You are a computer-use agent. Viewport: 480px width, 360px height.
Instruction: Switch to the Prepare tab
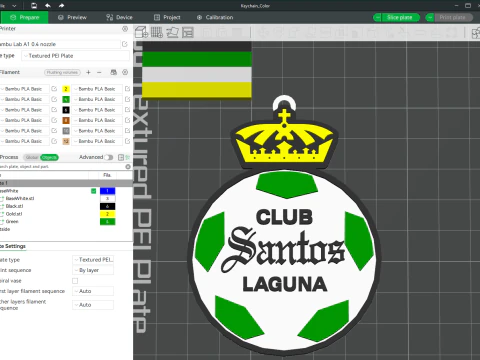click(24, 17)
